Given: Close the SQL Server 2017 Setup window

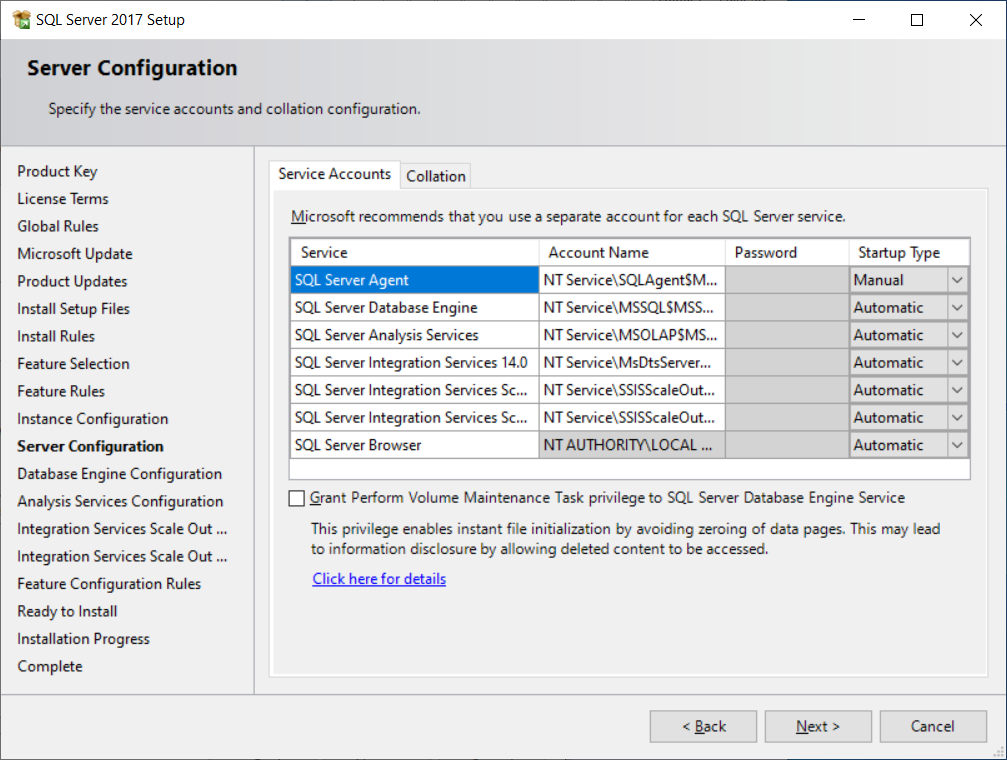Looking at the screenshot, I should point(976,20).
